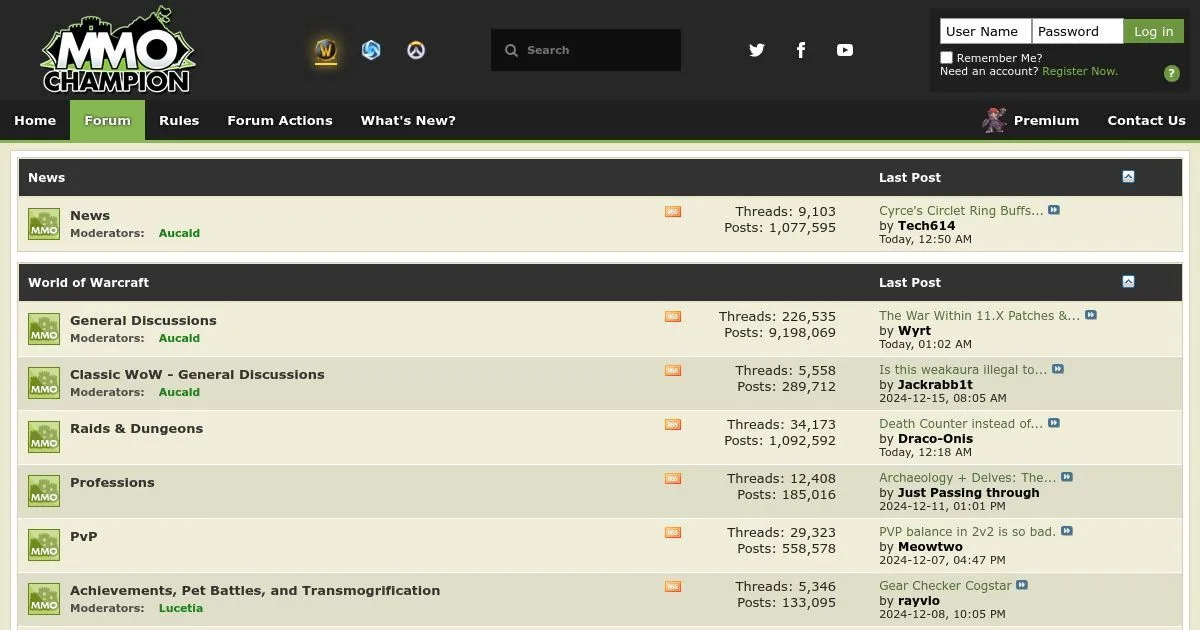The width and height of the screenshot is (1200, 630).
Task: Collapse the World of Warcraft category
Action: 1128,282
